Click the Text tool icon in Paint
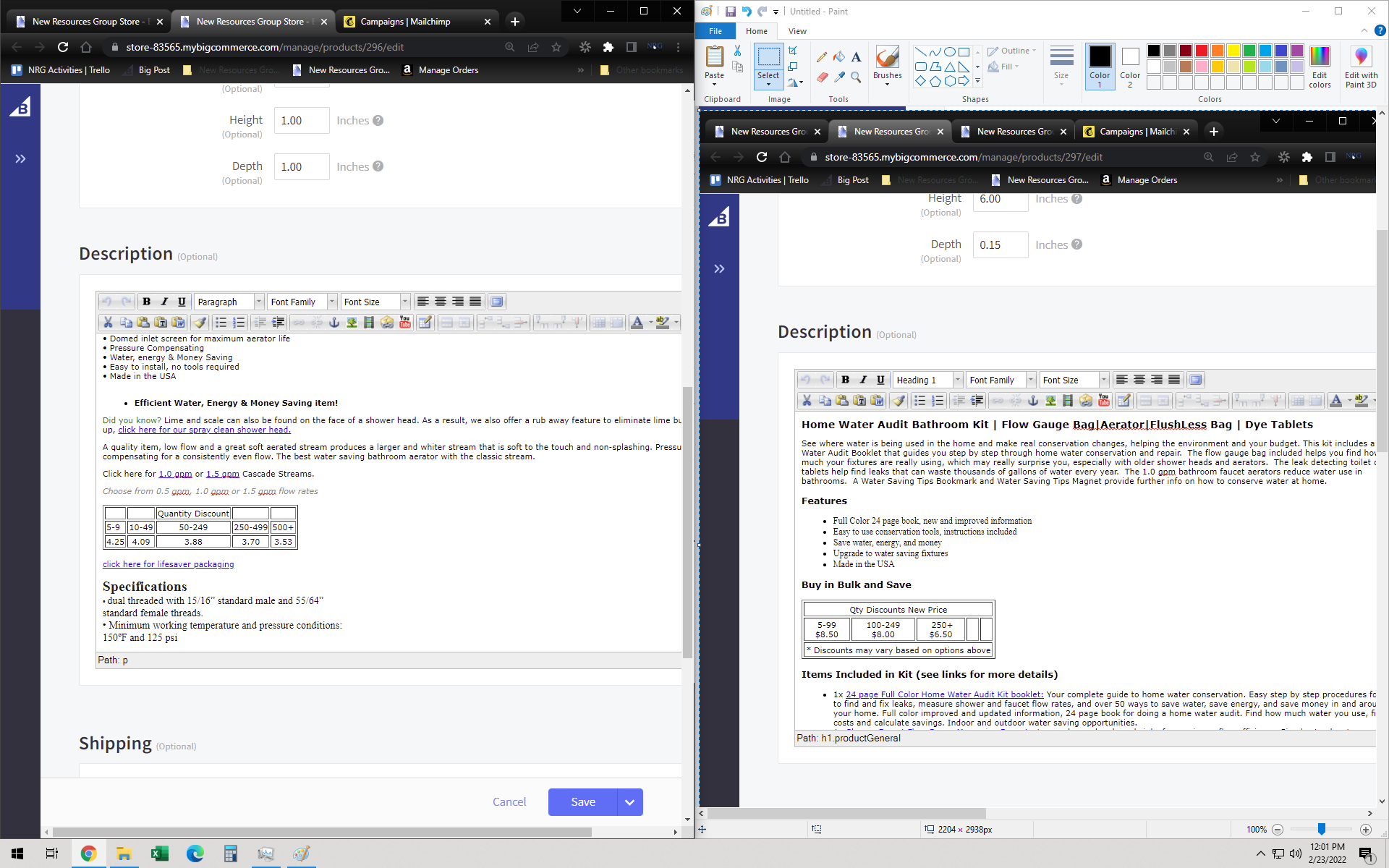 pos(856,57)
